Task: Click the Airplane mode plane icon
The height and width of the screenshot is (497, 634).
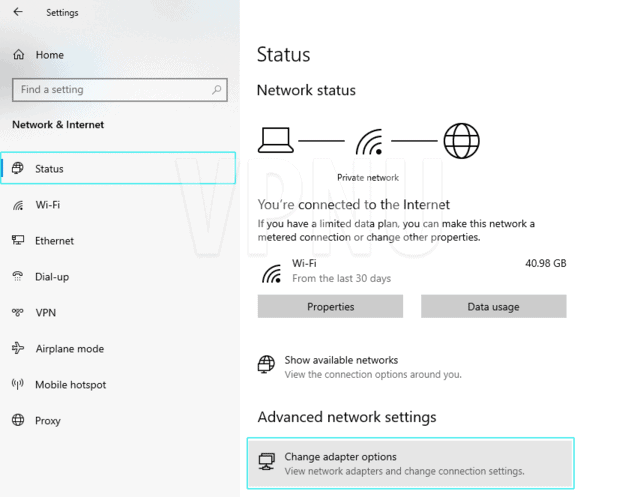Action: pyautogui.click(x=18, y=348)
